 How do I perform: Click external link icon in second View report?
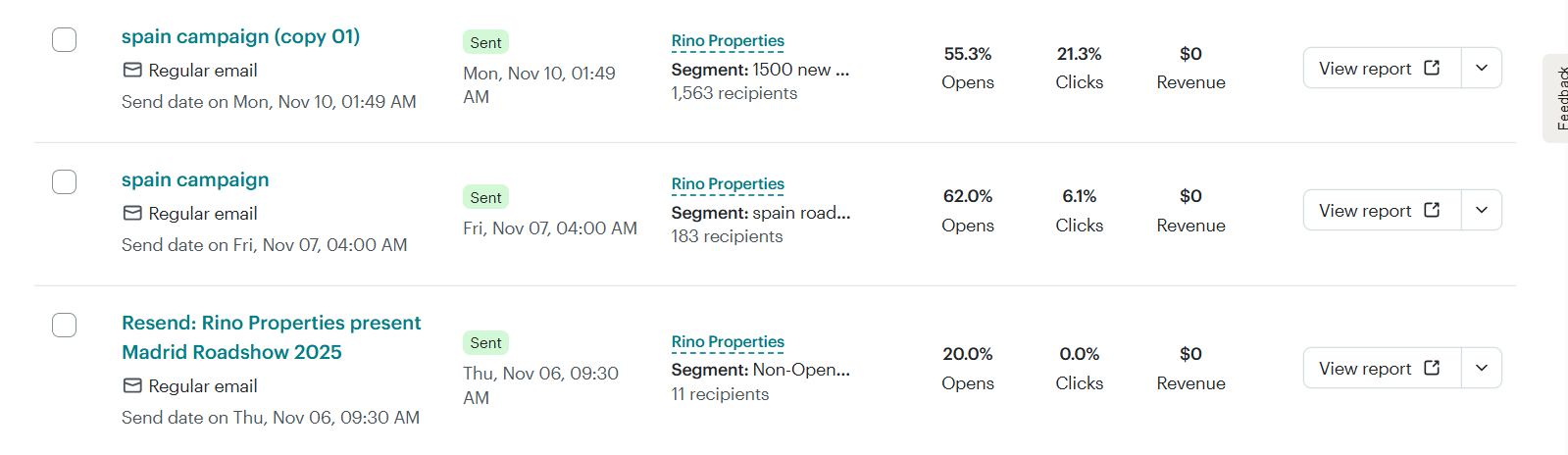point(1432,210)
